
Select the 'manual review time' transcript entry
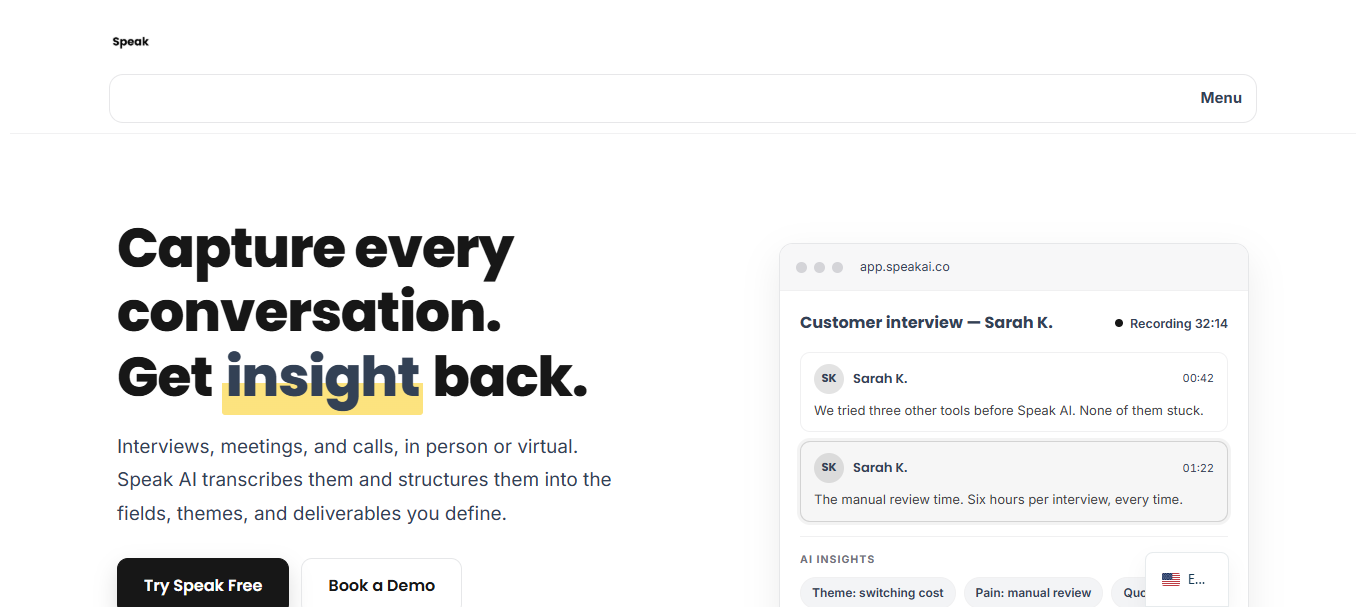coord(1014,481)
